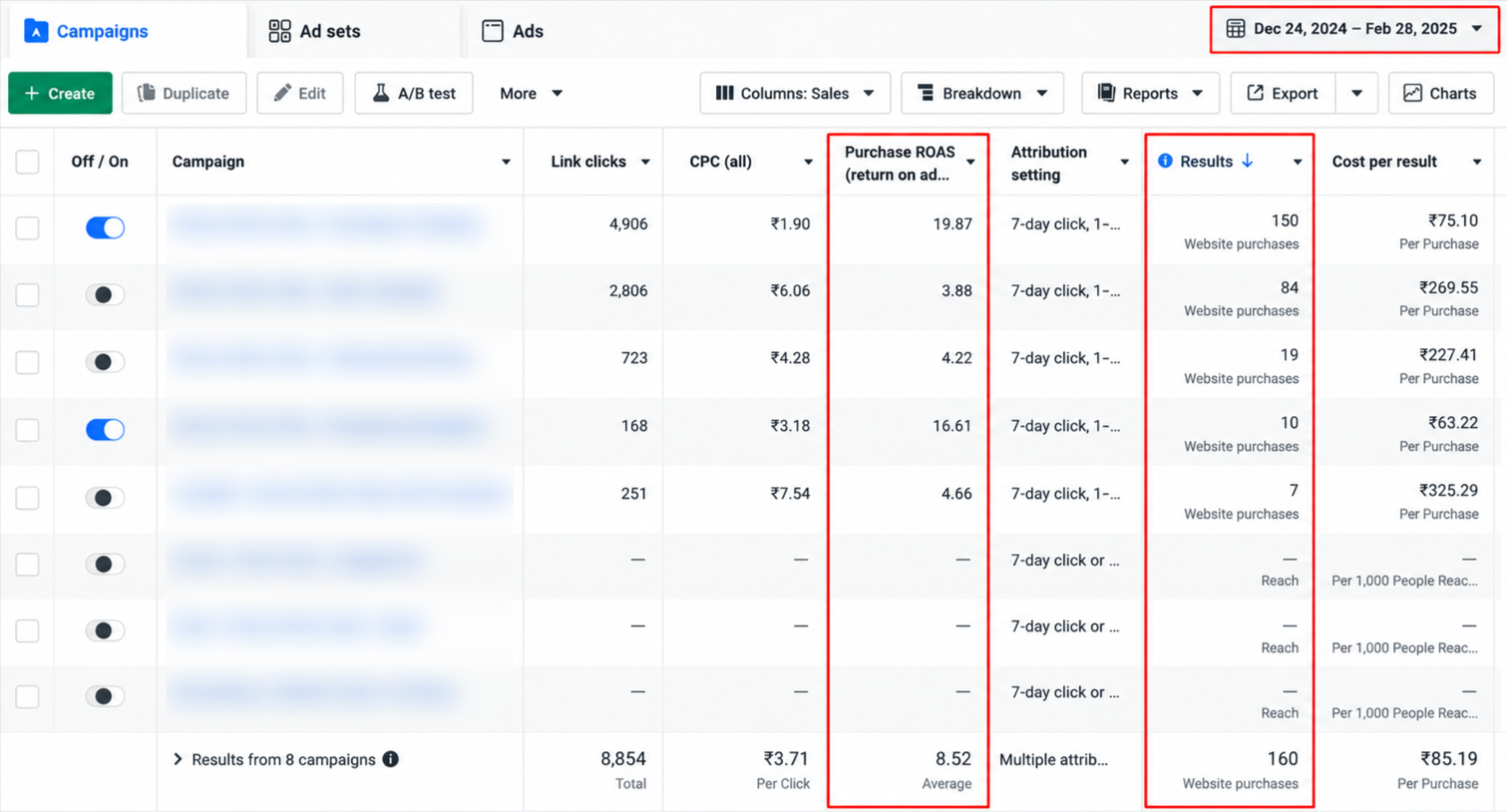
Task: Click the info icon after 8 campaigns
Action: click(391, 759)
